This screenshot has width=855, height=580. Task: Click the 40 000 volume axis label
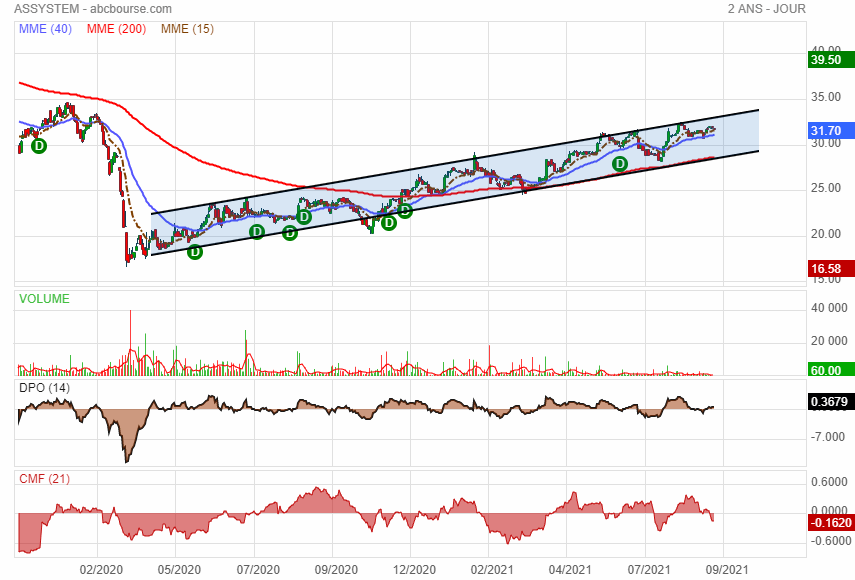pos(829,308)
